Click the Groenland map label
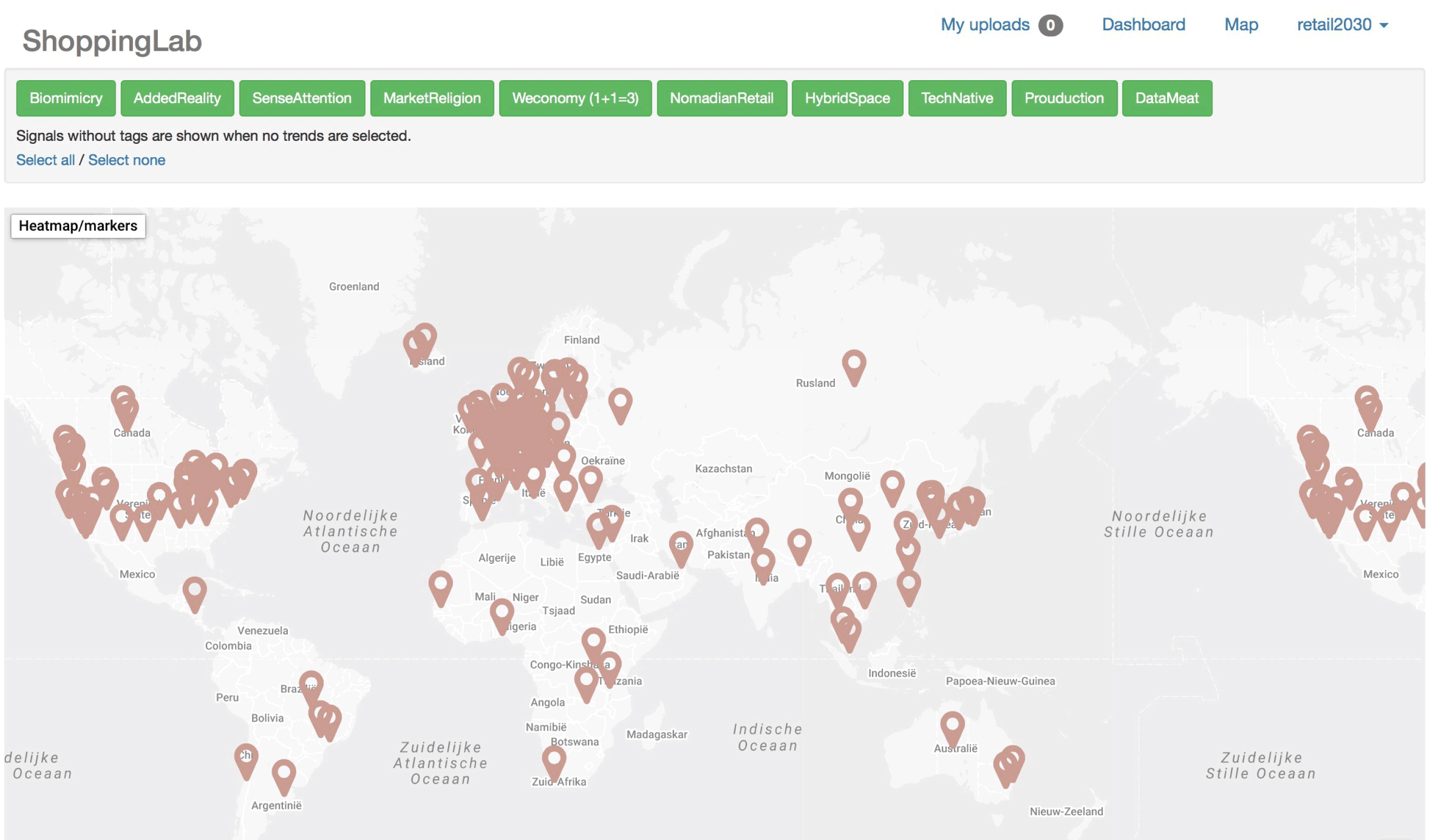 354,287
